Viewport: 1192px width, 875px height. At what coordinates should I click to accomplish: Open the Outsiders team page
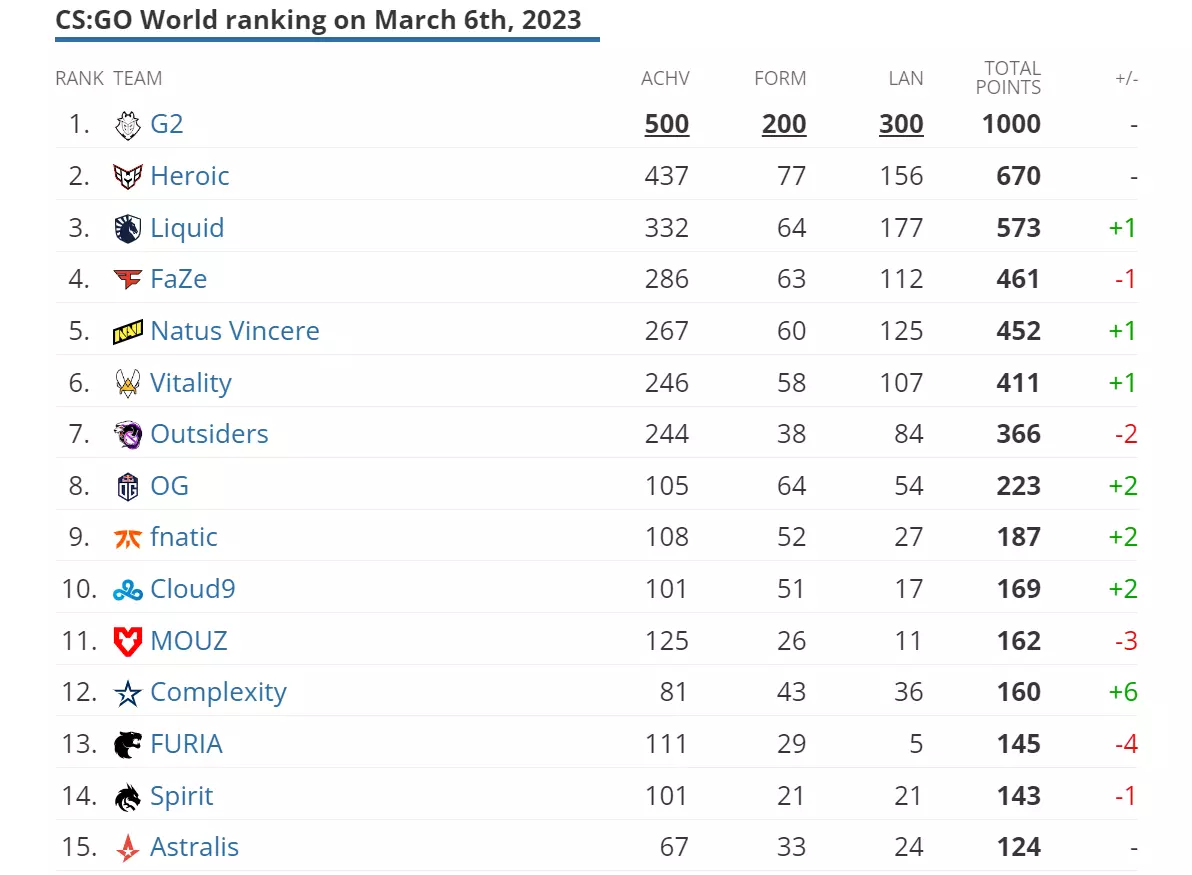[x=209, y=434]
